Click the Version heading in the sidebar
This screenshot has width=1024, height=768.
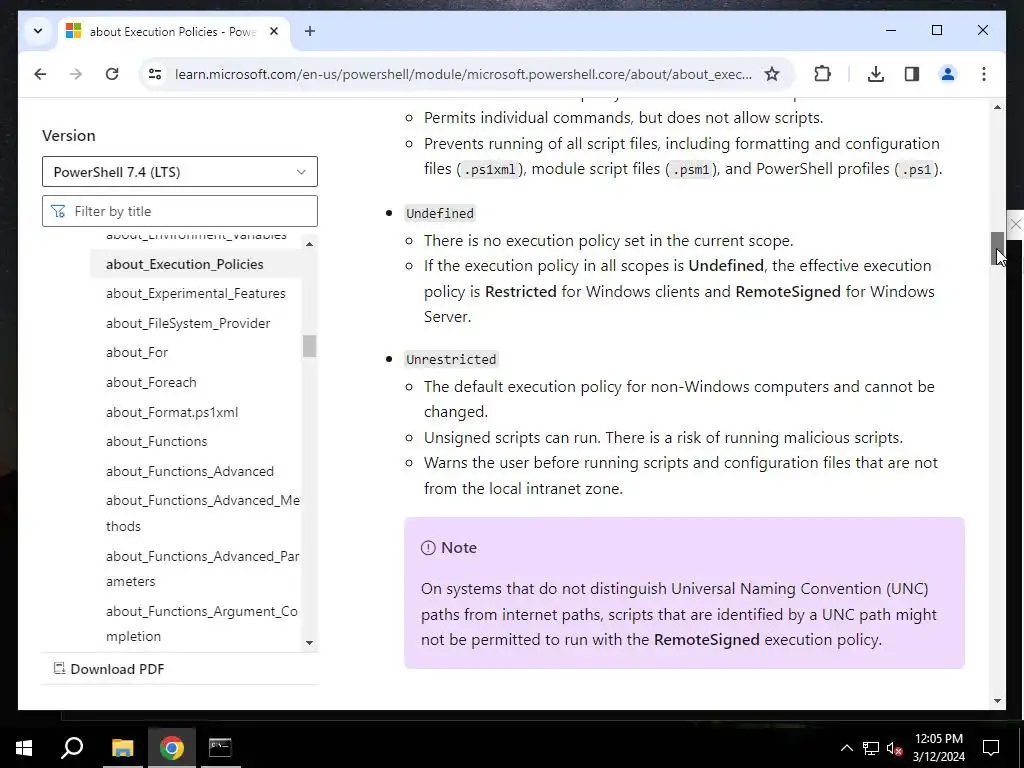coord(69,135)
